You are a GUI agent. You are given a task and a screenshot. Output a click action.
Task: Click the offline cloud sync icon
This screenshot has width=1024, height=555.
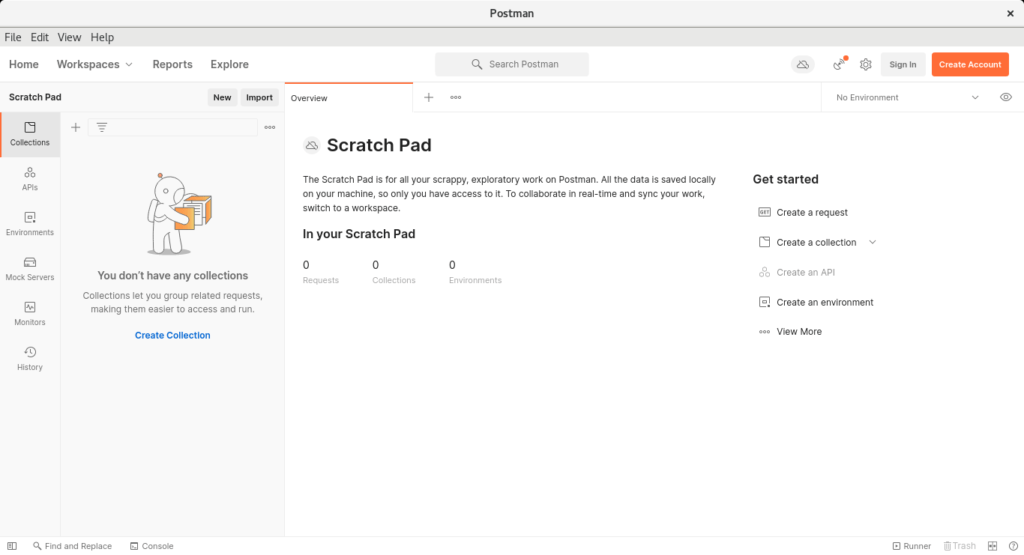803,65
